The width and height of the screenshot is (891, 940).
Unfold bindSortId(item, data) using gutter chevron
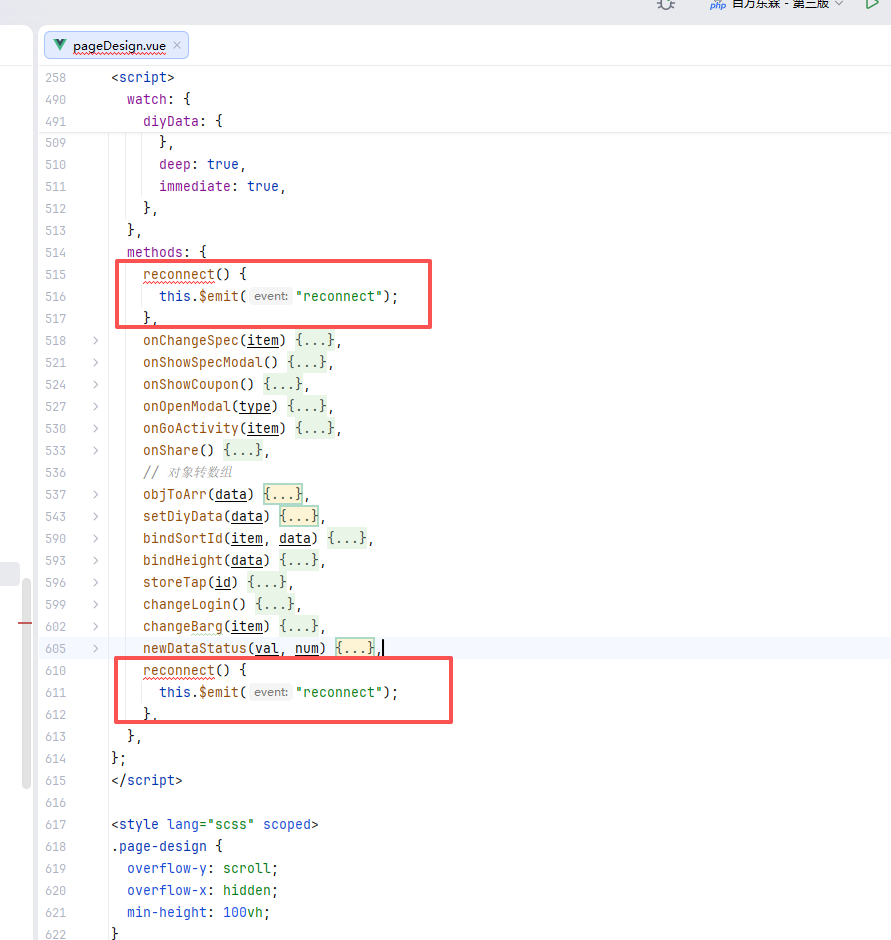pos(95,538)
